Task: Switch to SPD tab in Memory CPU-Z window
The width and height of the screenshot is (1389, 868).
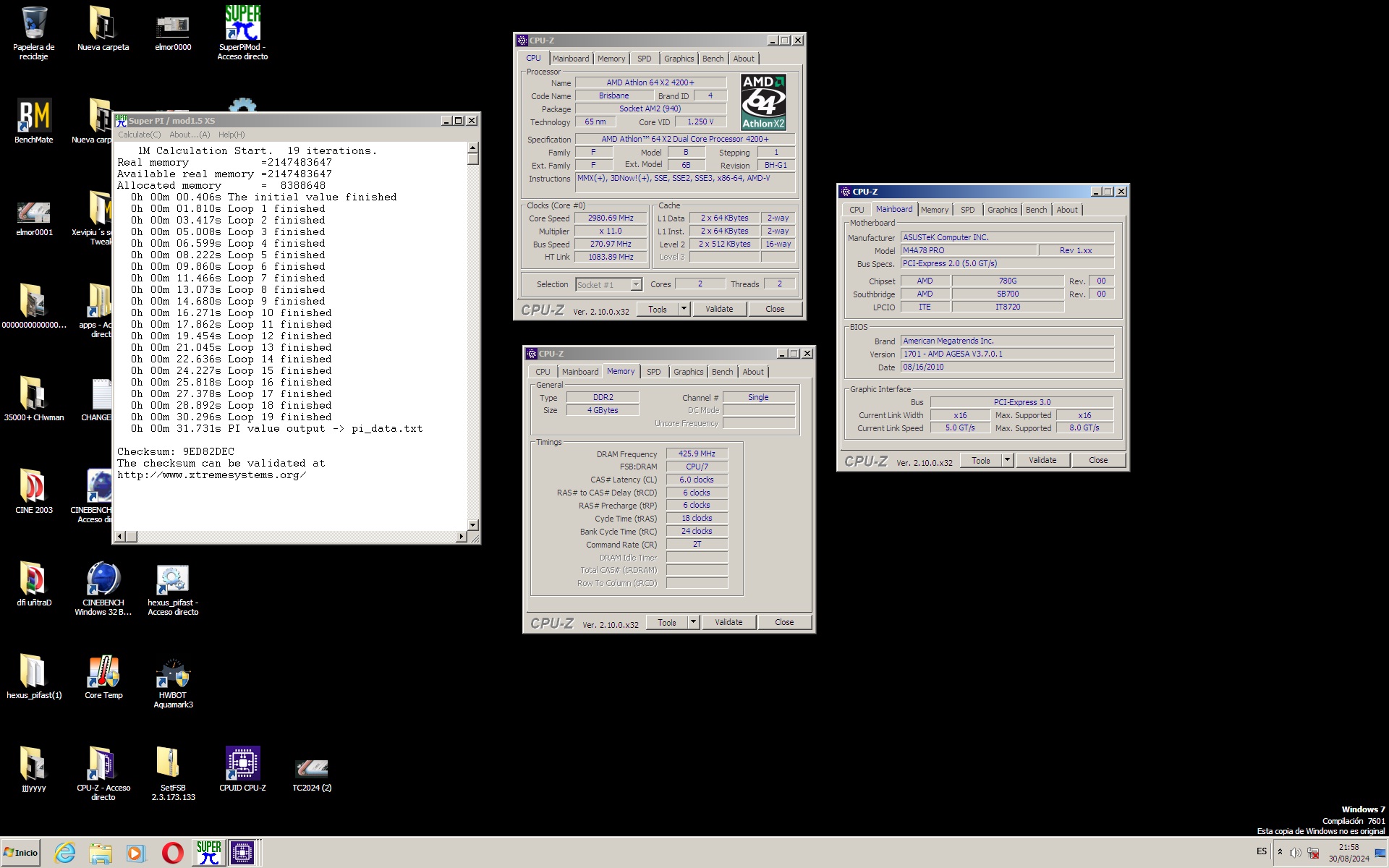Action: tap(654, 372)
